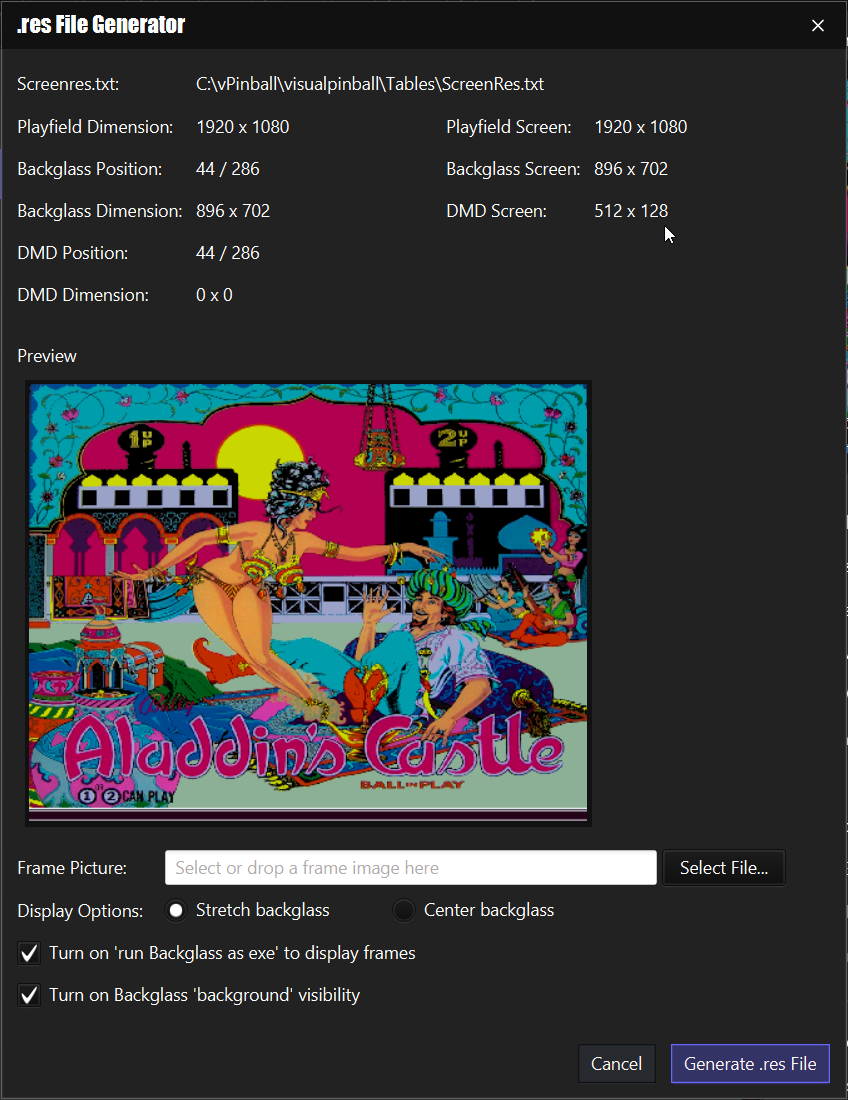Screen dimensions: 848x1100
Task: Click DMD Dimension value 0 x 0
Action: tap(214, 295)
